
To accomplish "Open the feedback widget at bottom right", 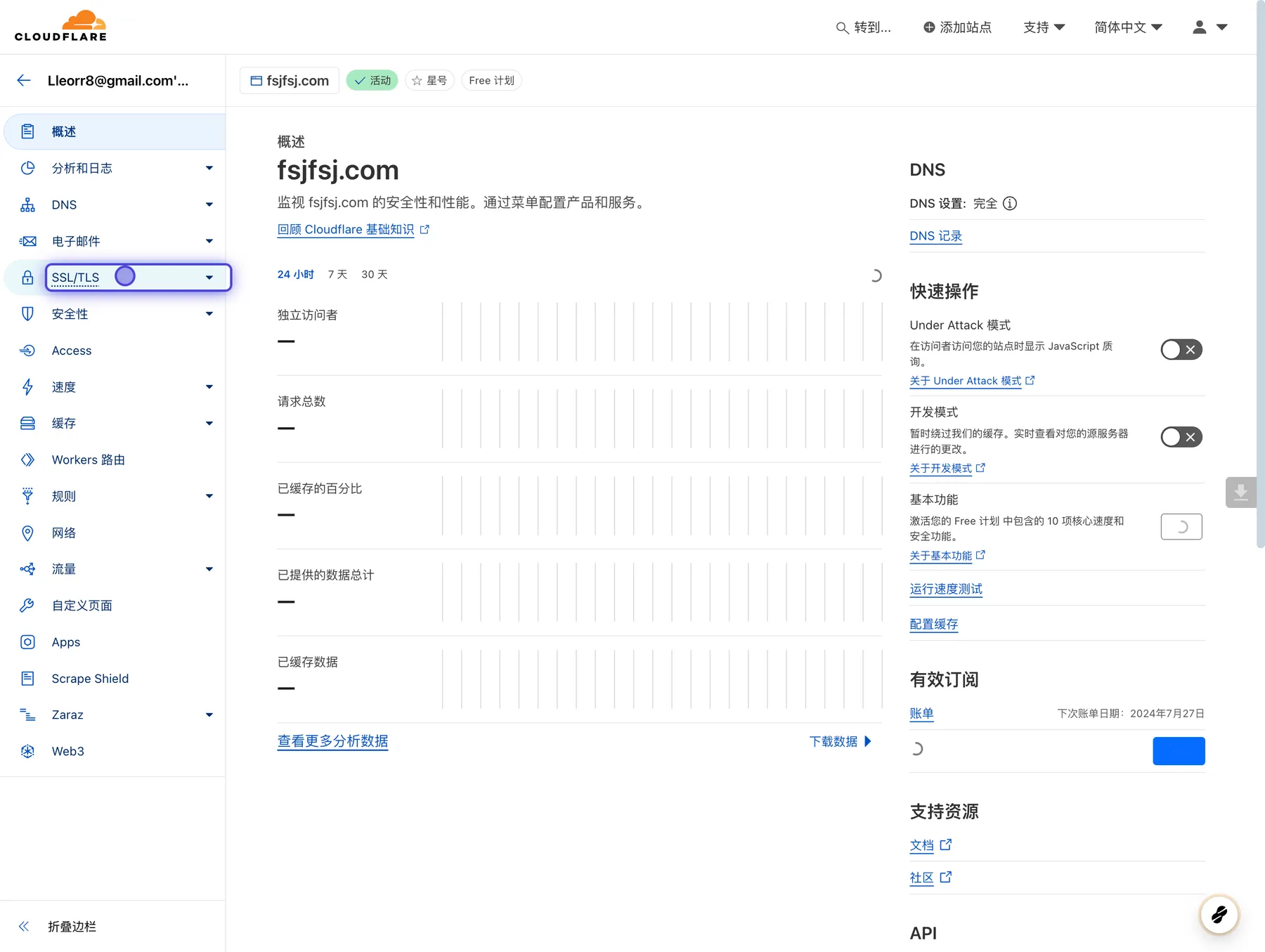I will (x=1219, y=915).
